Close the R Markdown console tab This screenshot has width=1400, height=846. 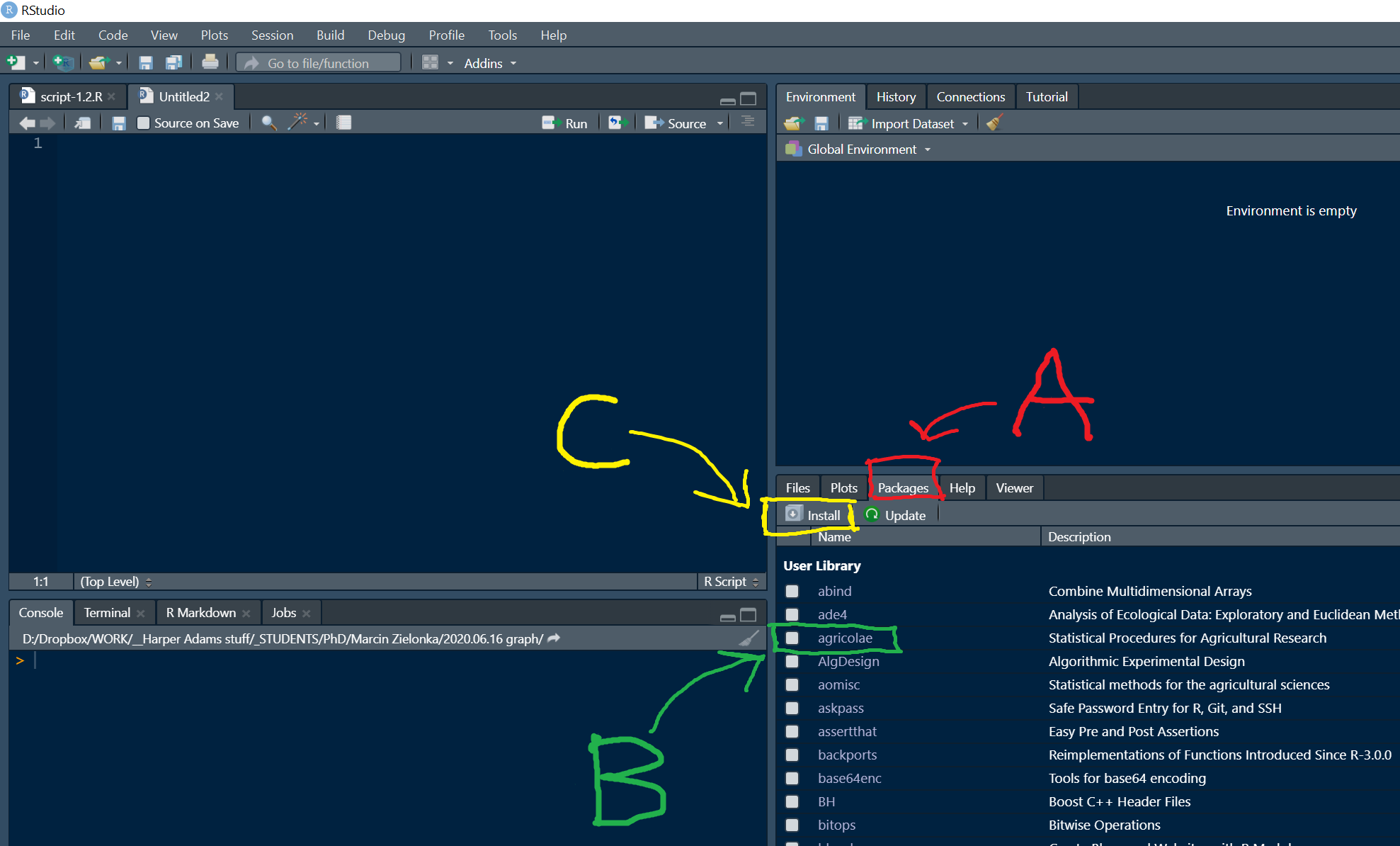[x=246, y=613]
